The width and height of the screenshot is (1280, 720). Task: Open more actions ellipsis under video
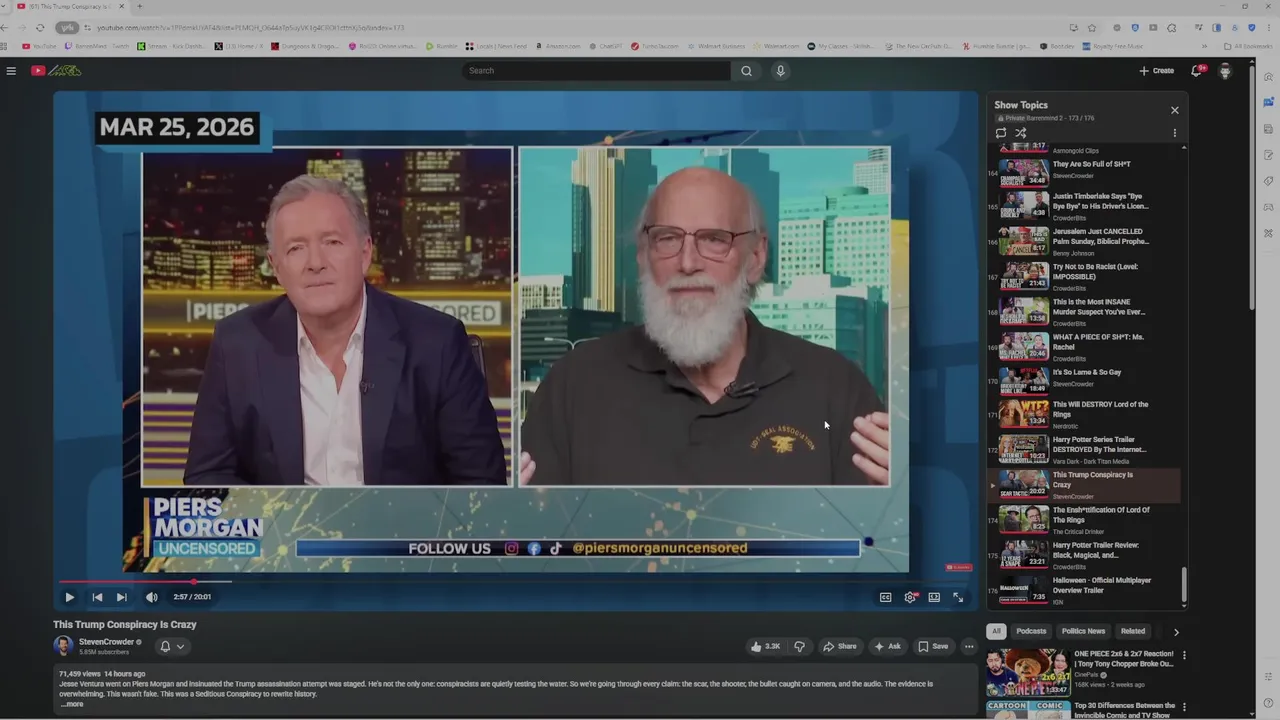point(969,646)
